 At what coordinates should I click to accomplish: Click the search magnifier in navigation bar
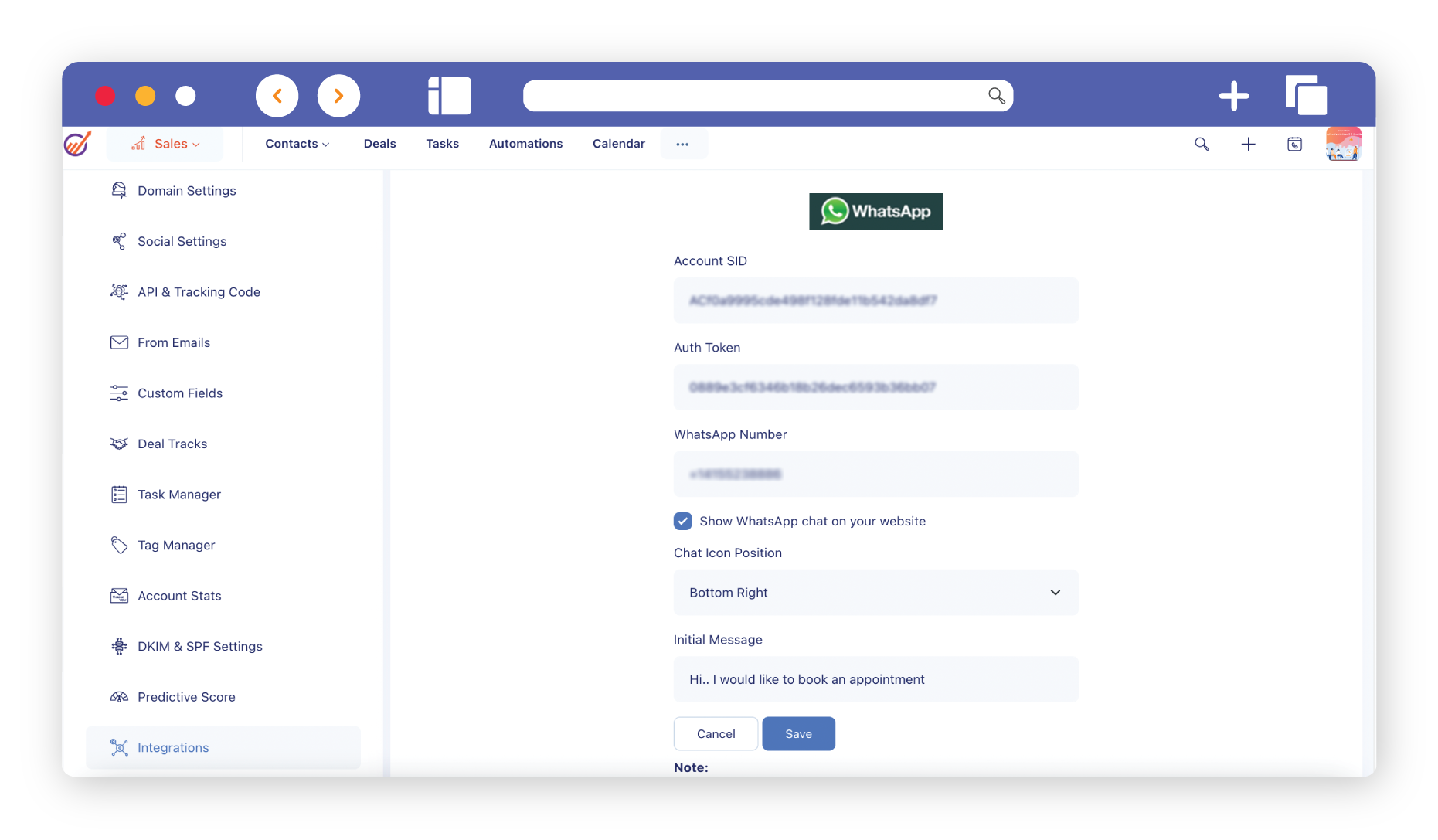1202,145
